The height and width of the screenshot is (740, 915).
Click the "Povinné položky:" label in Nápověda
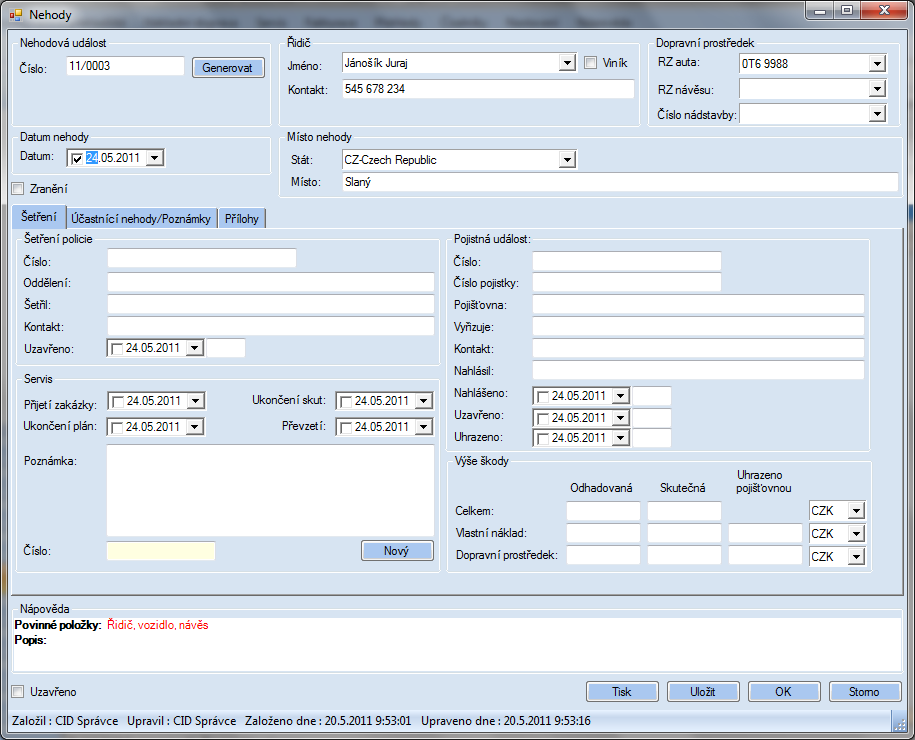coord(58,625)
